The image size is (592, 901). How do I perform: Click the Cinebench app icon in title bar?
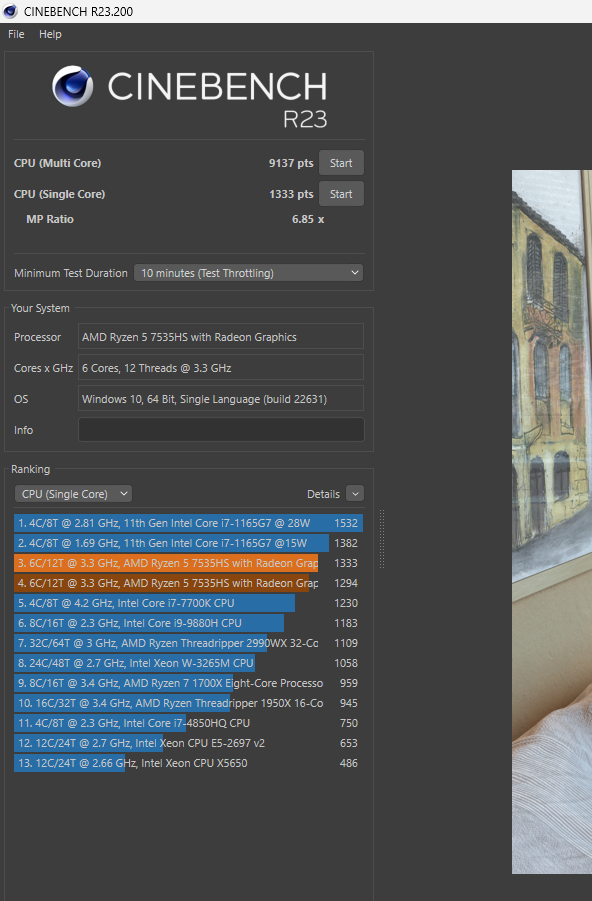coord(10,11)
